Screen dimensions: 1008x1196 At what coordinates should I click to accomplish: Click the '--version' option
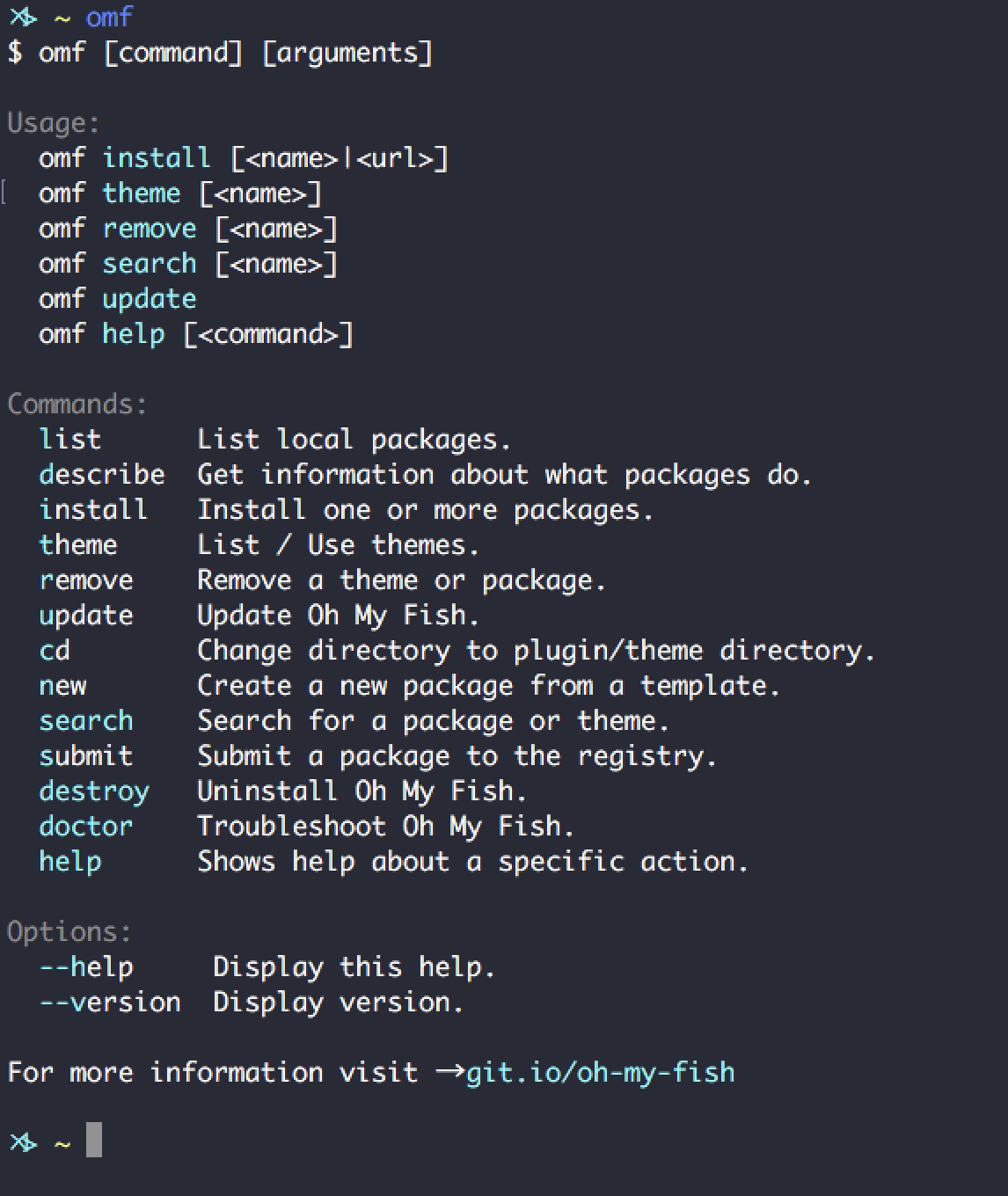110,1003
